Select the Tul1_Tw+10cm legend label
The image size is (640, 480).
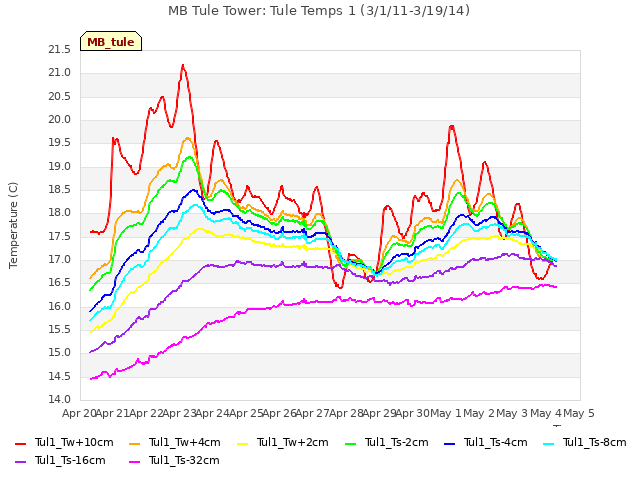(74, 442)
